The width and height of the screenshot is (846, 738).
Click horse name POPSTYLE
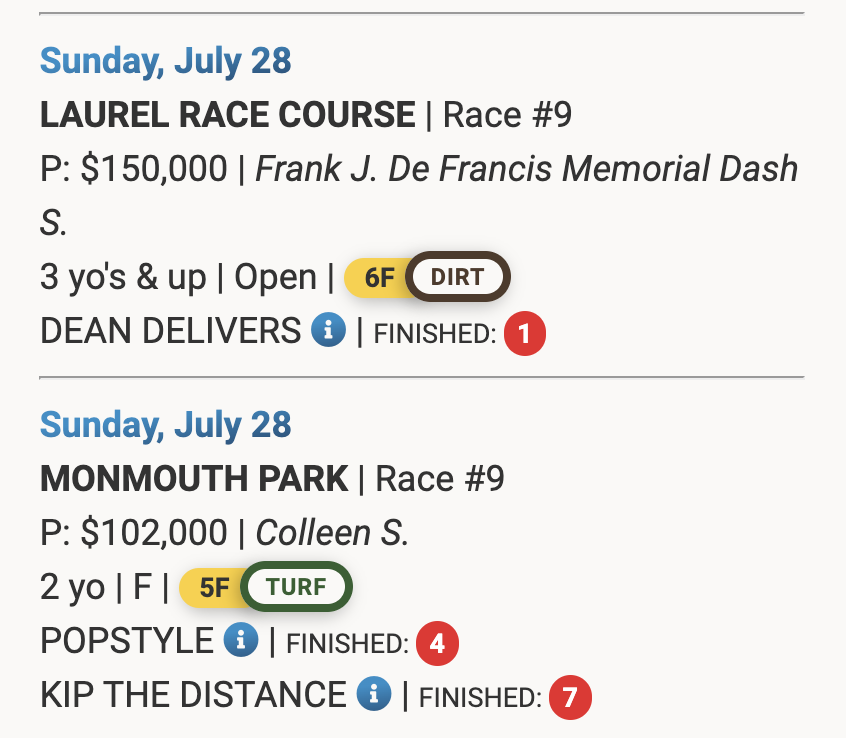click(127, 641)
